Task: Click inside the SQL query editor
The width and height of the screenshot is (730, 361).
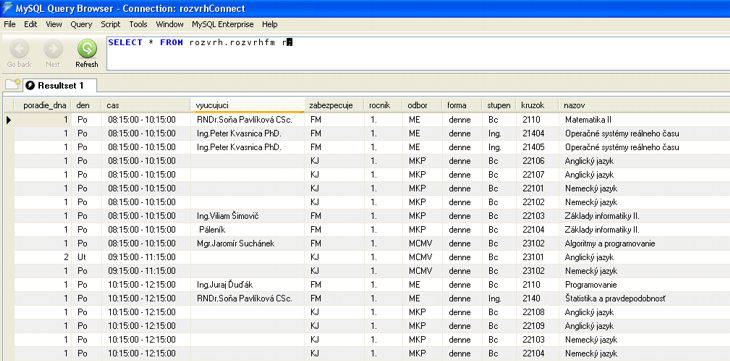Action: pos(418,54)
